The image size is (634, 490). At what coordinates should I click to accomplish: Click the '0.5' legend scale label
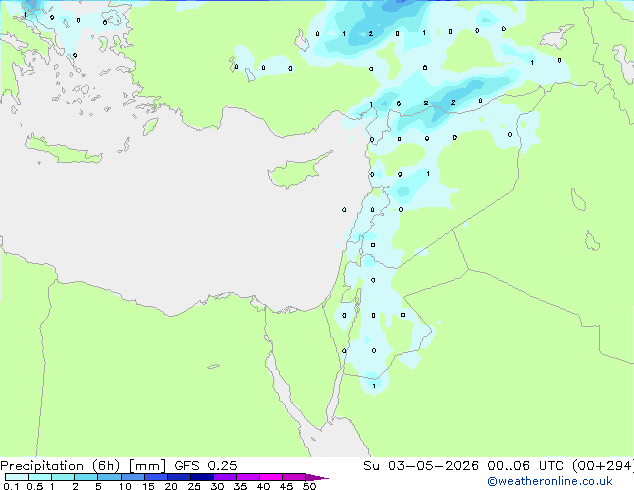tap(34, 486)
